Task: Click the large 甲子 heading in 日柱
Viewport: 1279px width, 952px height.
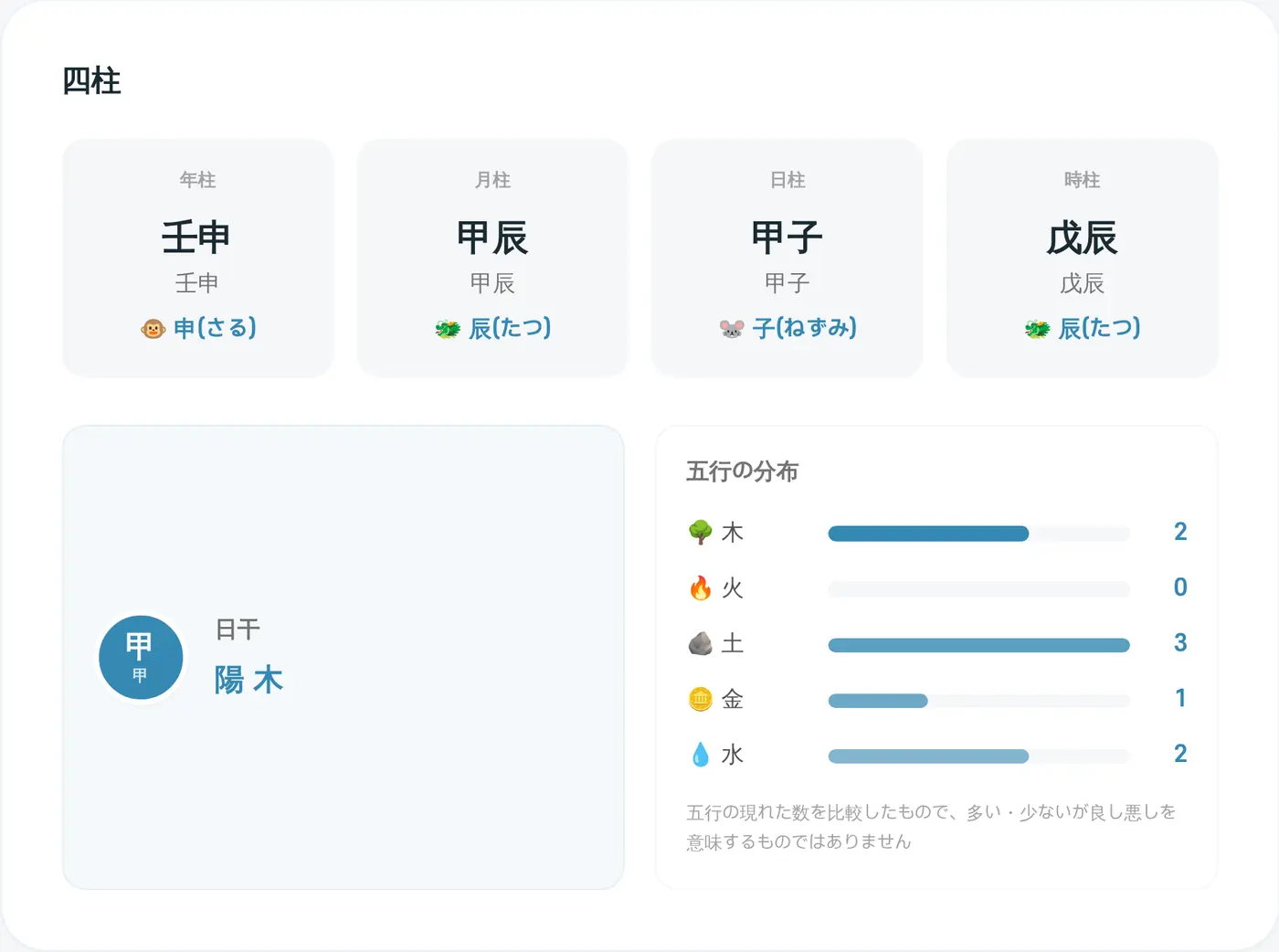Action: coord(787,238)
